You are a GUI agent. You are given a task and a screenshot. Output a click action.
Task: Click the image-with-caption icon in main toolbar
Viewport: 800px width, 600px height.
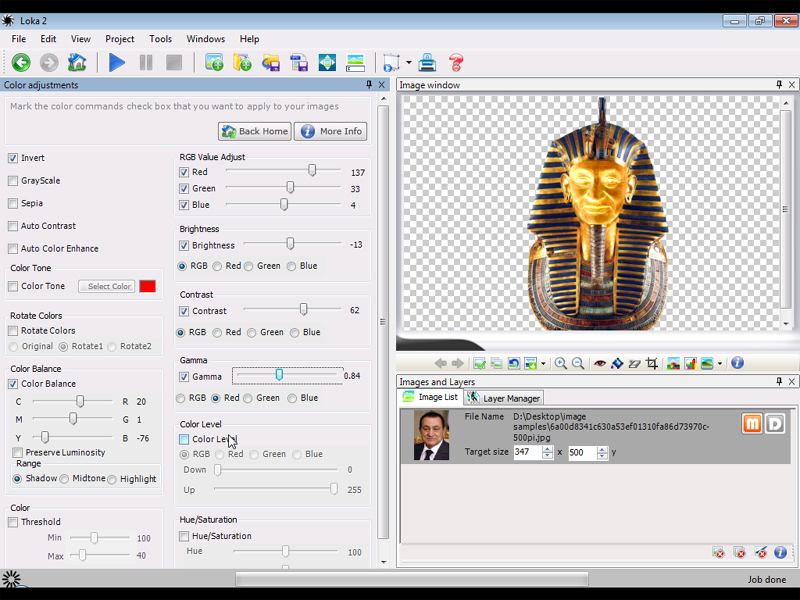click(x=355, y=63)
